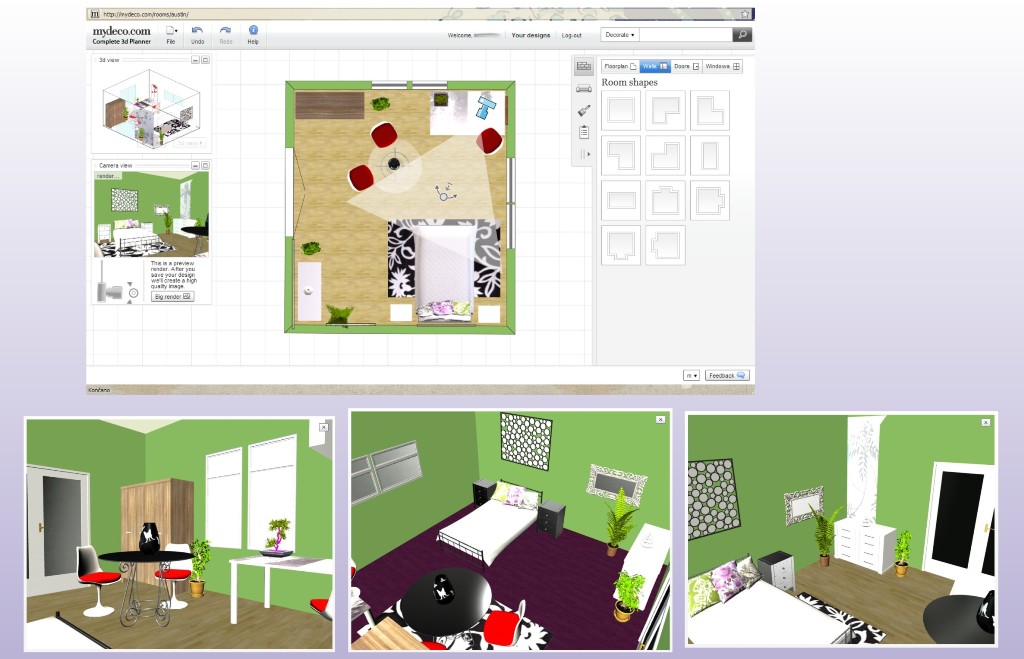Click the browser address bar URL
This screenshot has height=659, width=1024.
tap(146, 14)
